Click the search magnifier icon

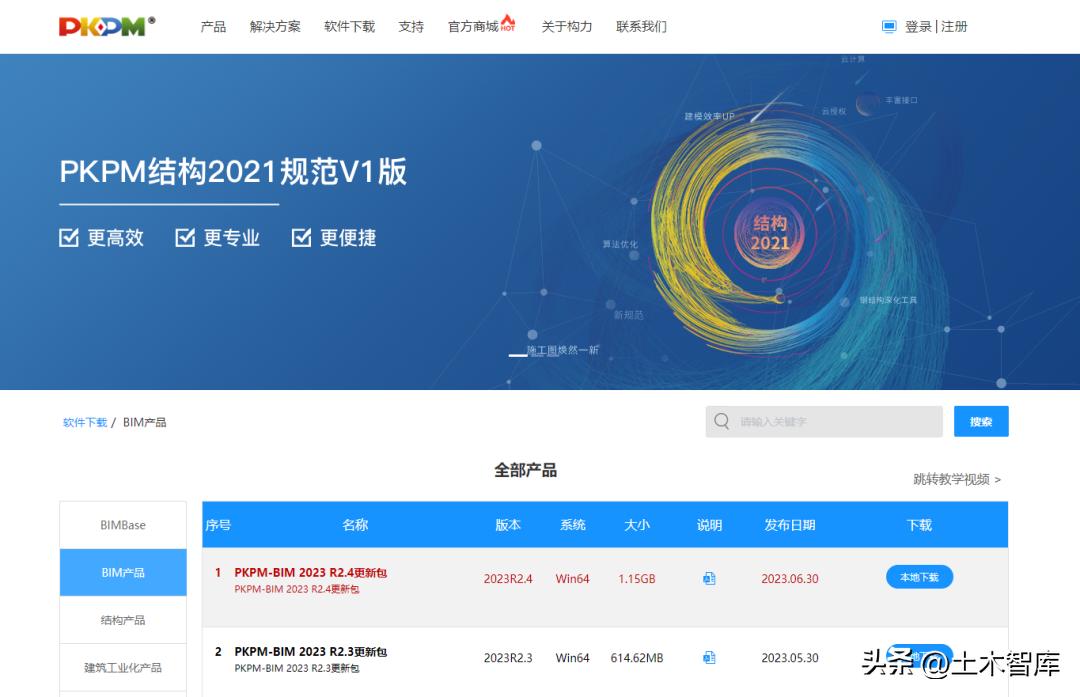[721, 421]
